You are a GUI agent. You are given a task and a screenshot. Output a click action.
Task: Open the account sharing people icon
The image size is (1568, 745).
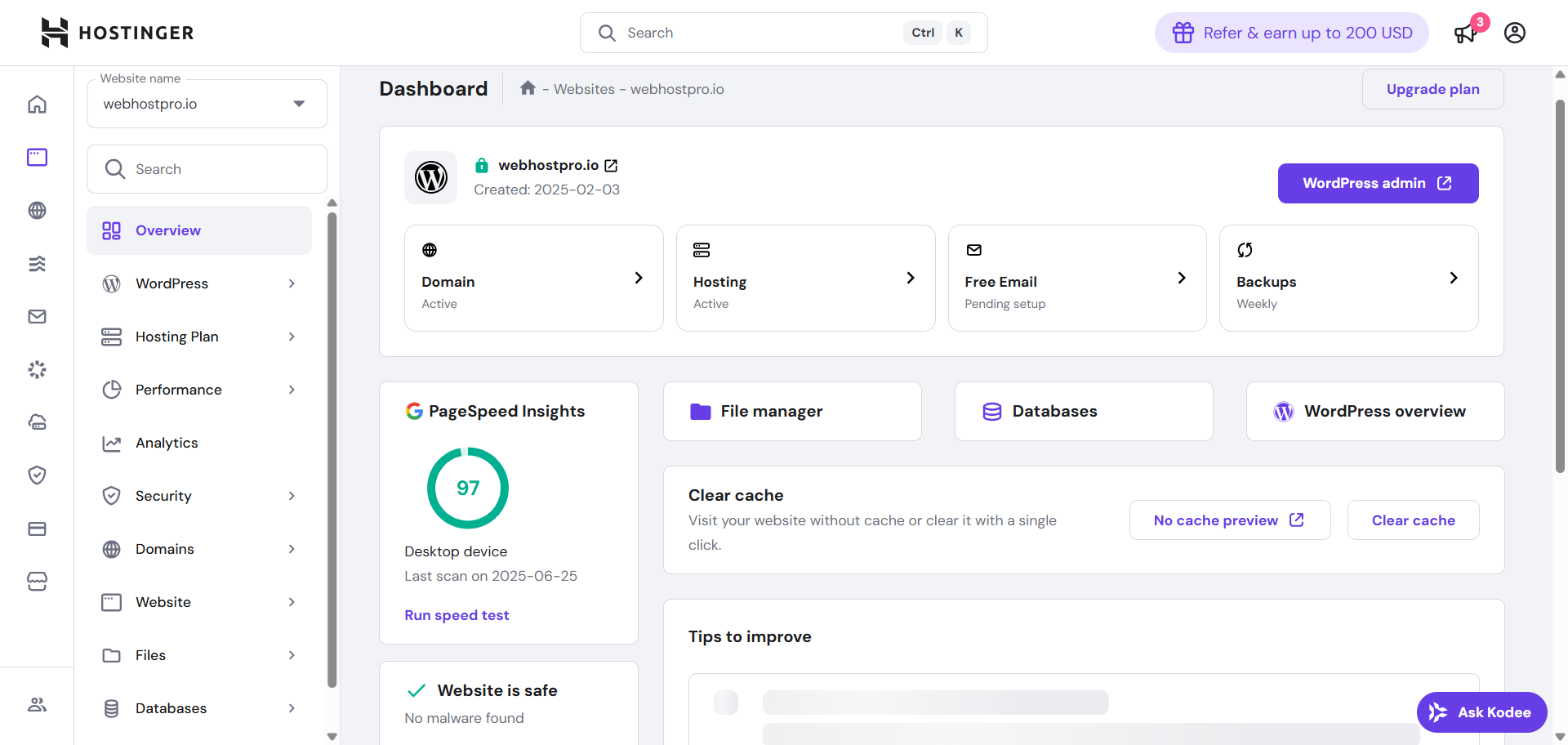[37, 704]
